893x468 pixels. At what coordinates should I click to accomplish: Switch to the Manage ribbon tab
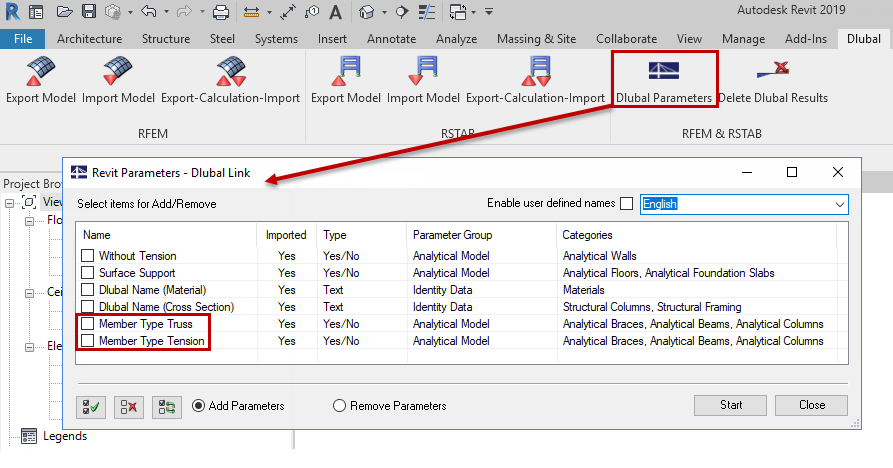(743, 39)
